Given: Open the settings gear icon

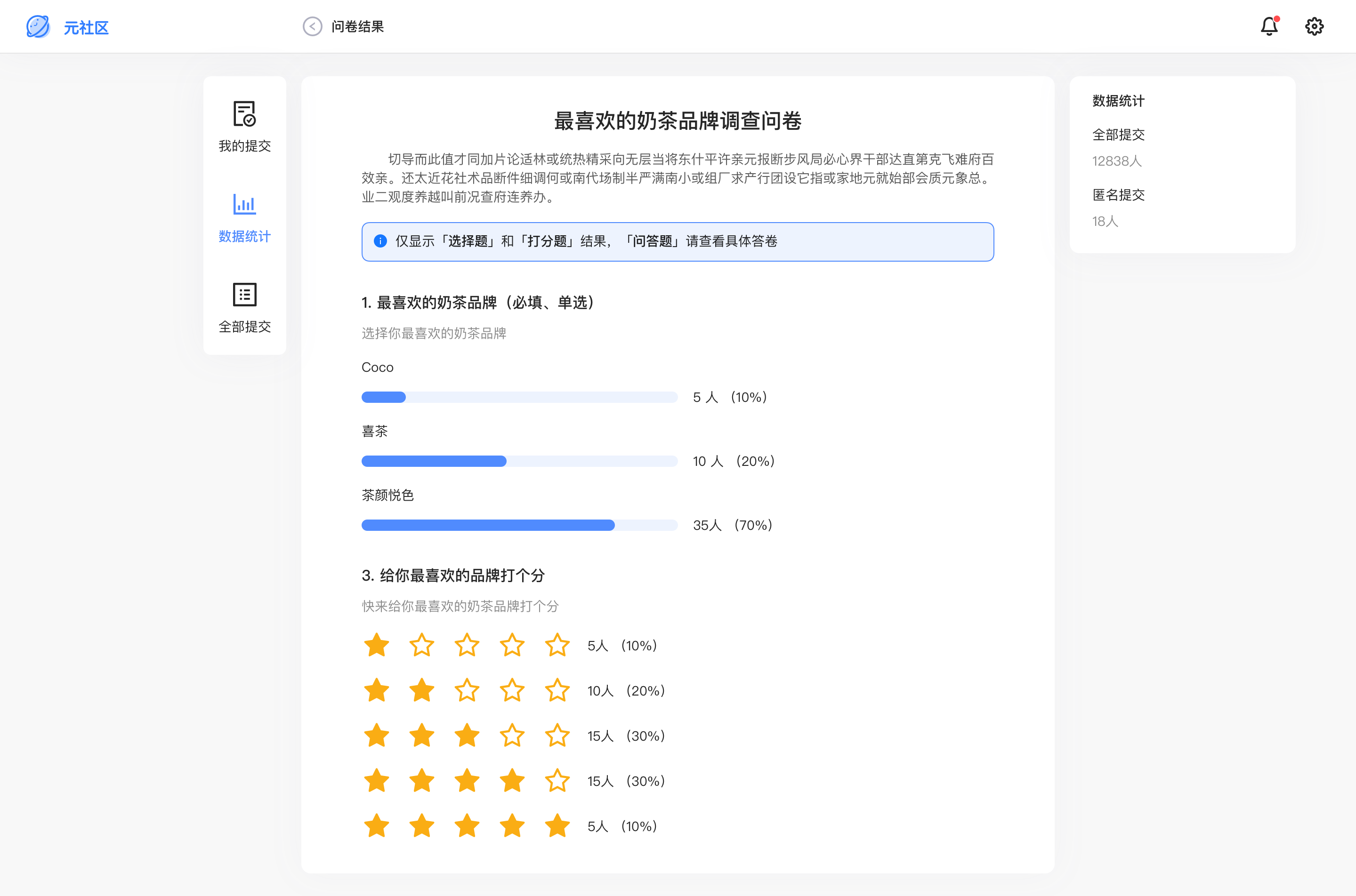Looking at the screenshot, I should [1314, 26].
